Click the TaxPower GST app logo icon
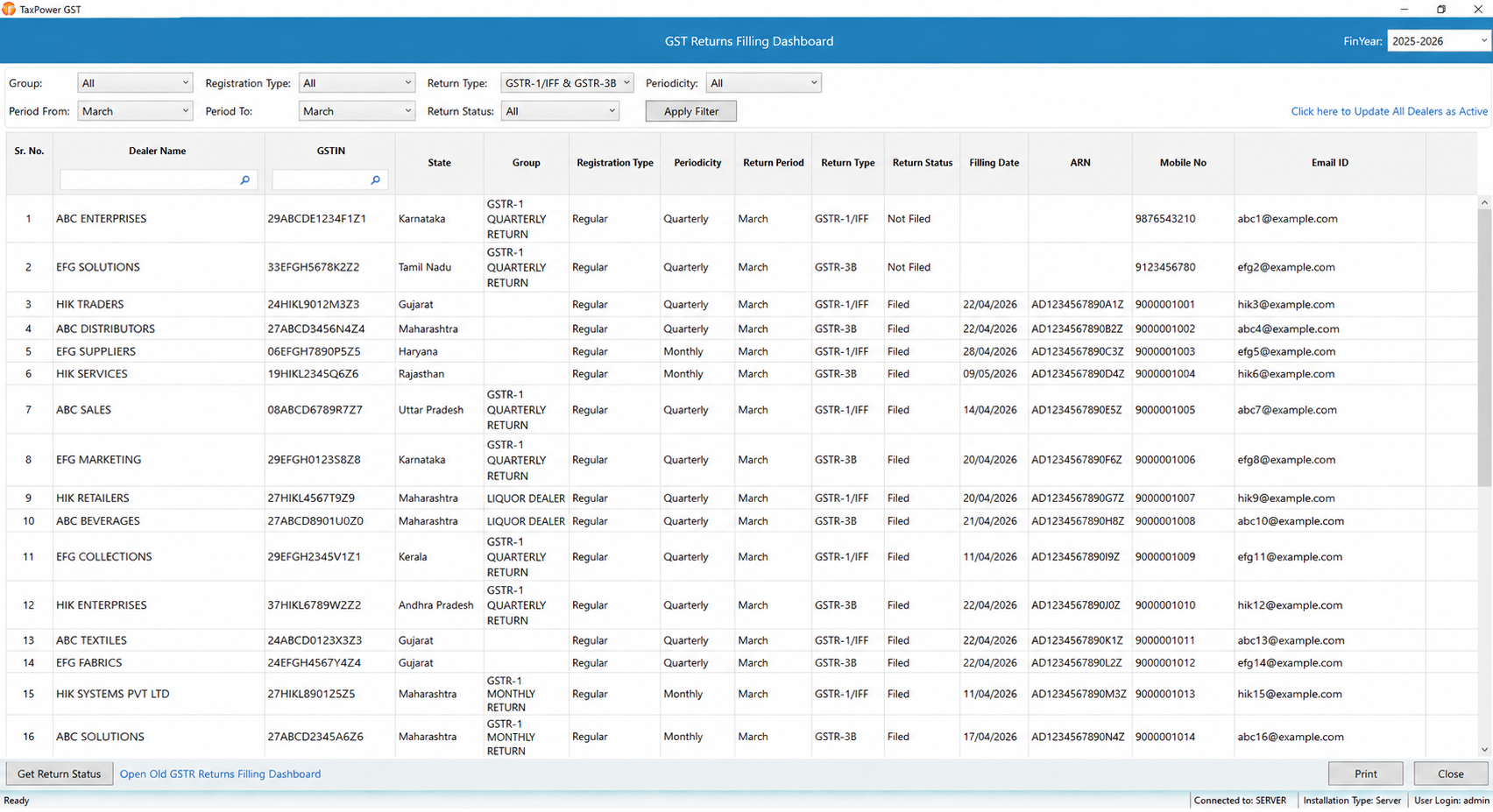Image resolution: width=1493 pixels, height=812 pixels. click(9, 9)
